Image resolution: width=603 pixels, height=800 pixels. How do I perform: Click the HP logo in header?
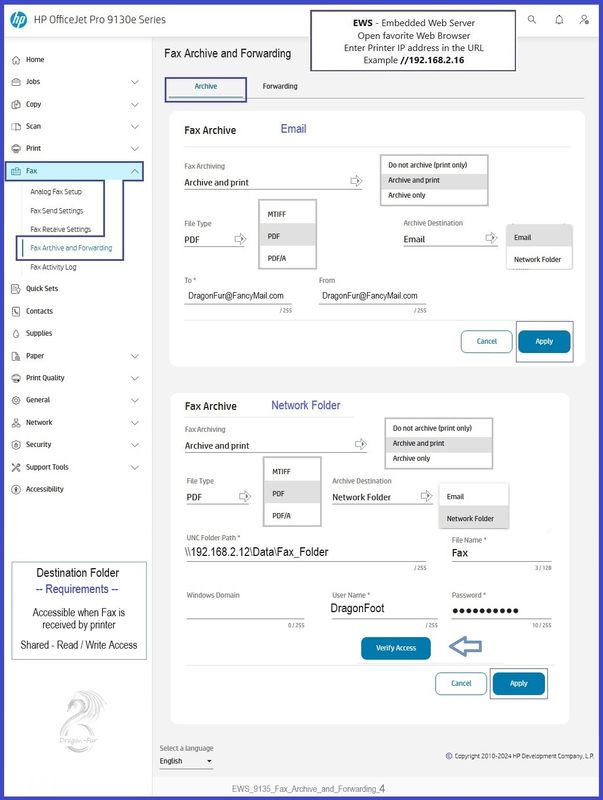[18, 19]
